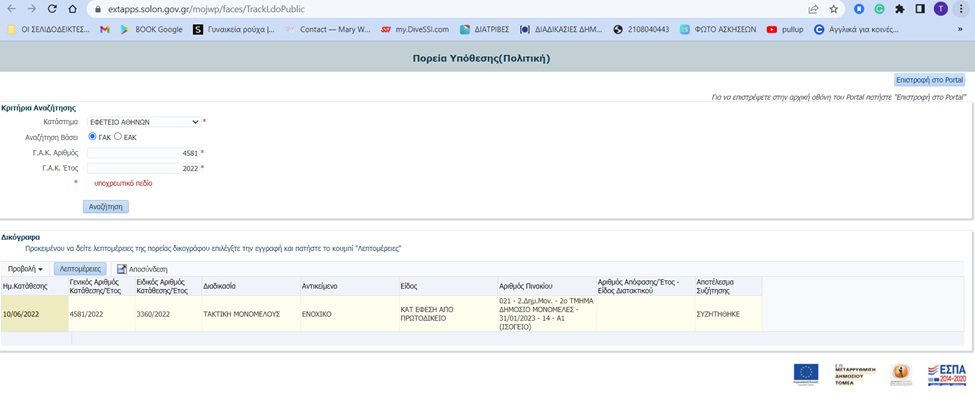This screenshot has height=395, width=975.
Task: Select the ΓΑΚ radio button
Action: pos(93,136)
